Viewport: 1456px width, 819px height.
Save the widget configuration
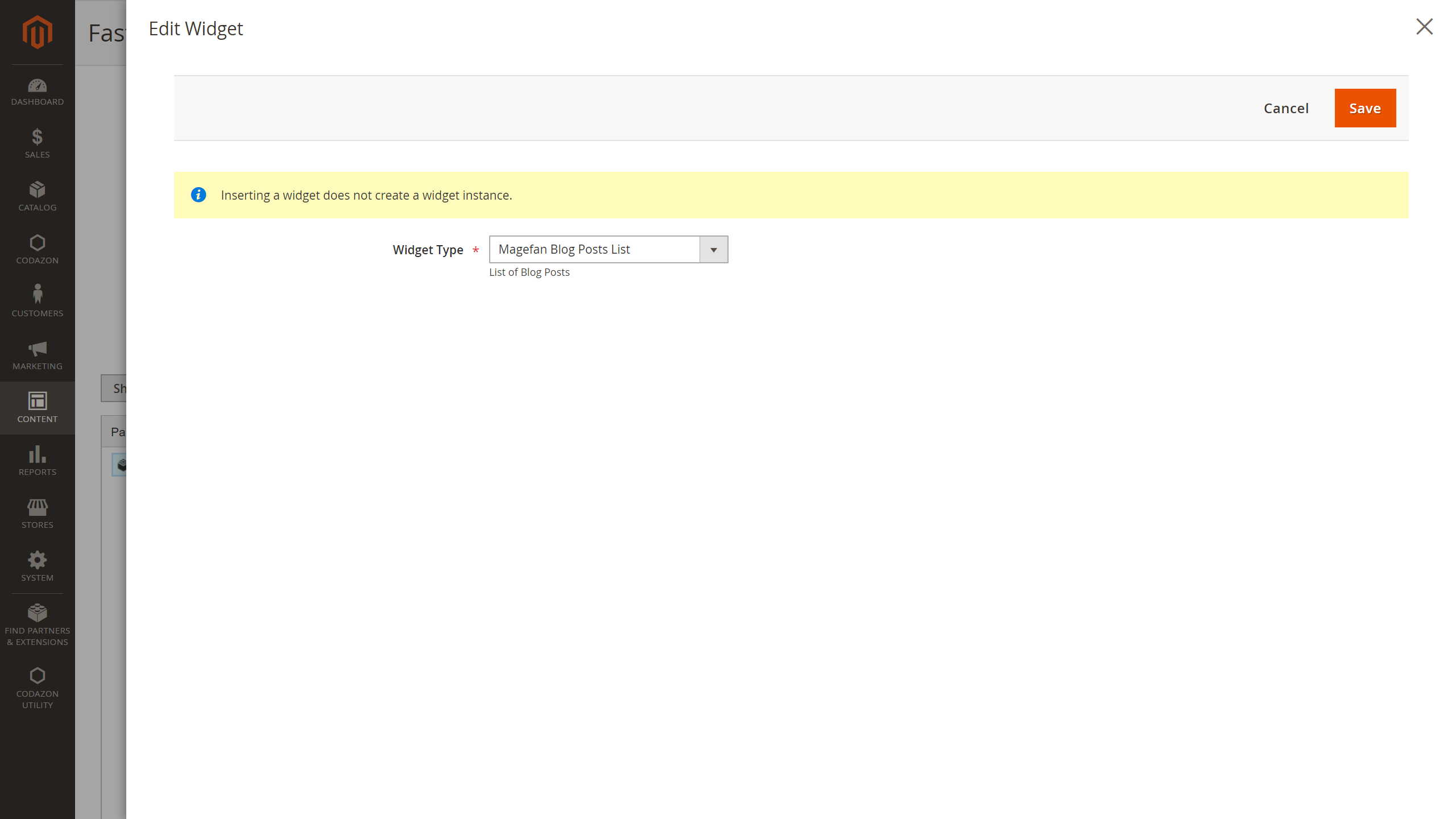1364,108
